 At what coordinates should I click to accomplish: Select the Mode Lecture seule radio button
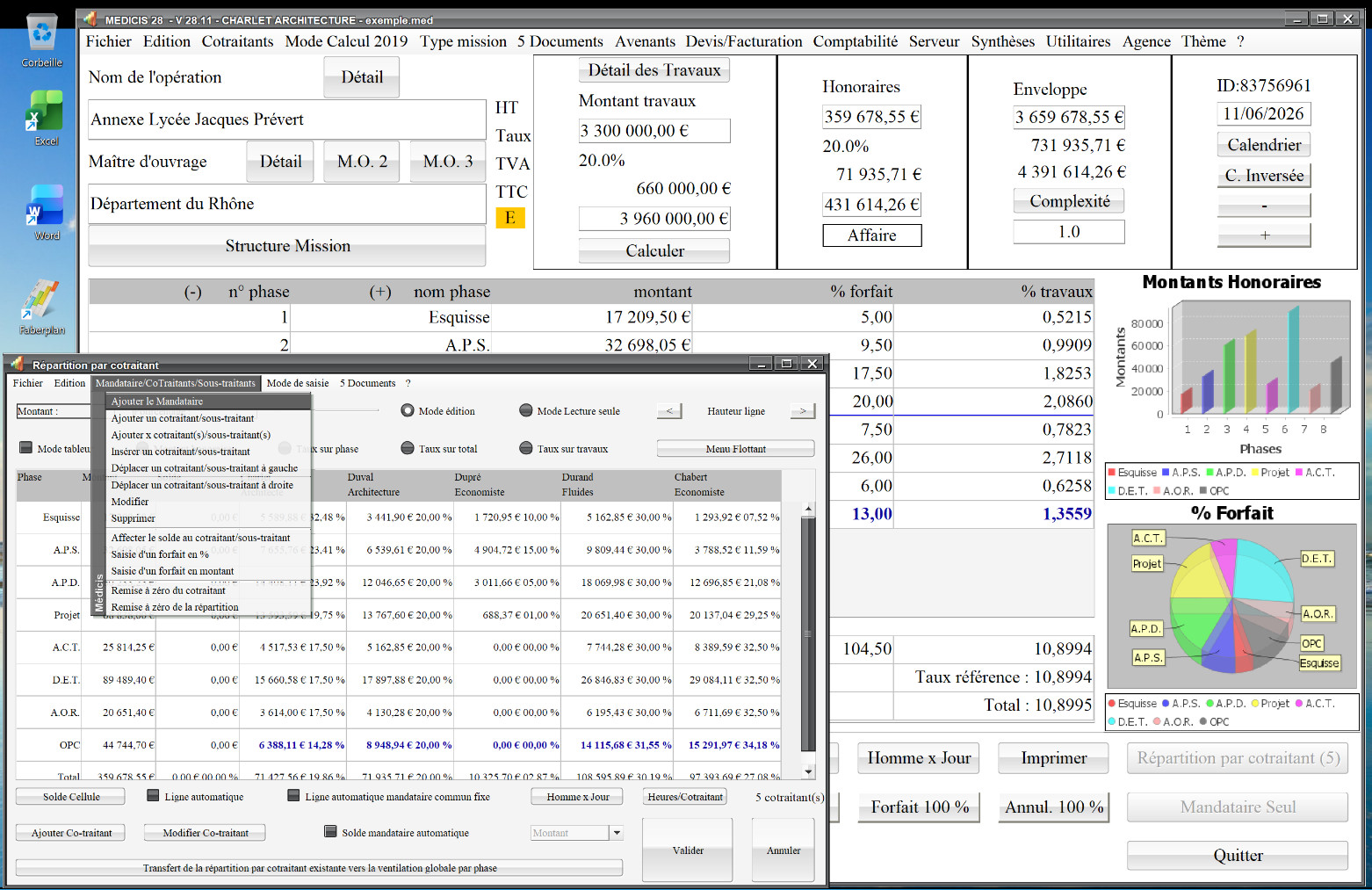(x=526, y=410)
